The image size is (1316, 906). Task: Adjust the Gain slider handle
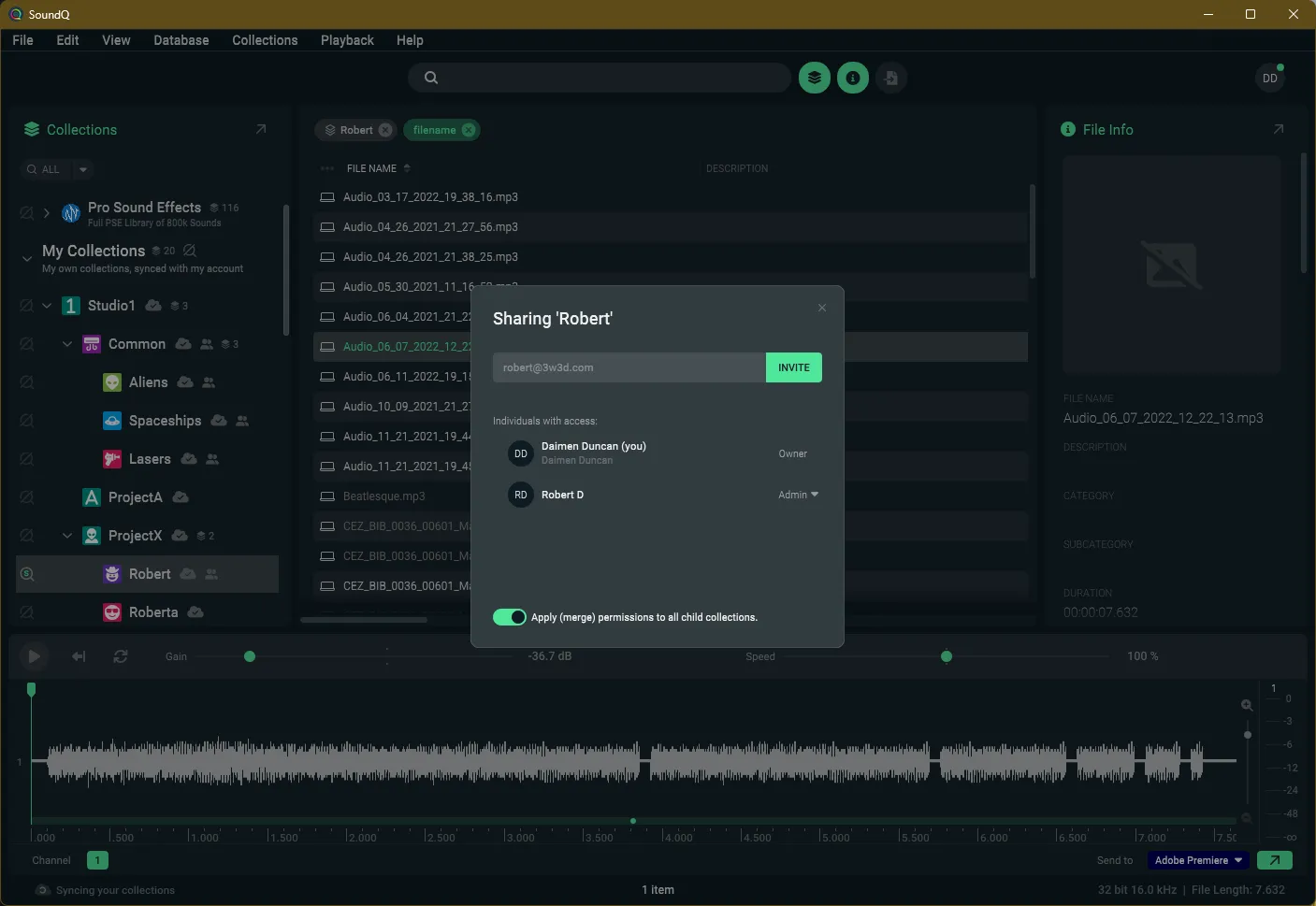coord(250,656)
